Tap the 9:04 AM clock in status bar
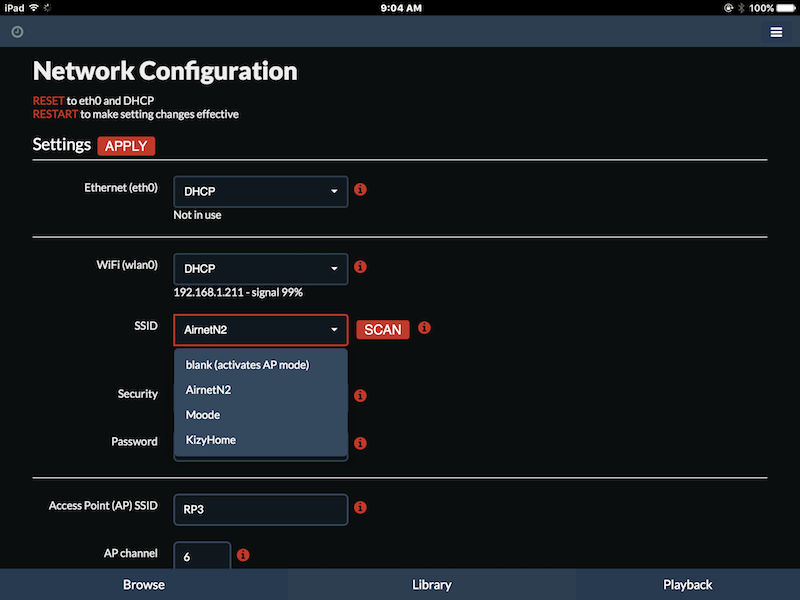800x600 pixels. click(x=401, y=8)
